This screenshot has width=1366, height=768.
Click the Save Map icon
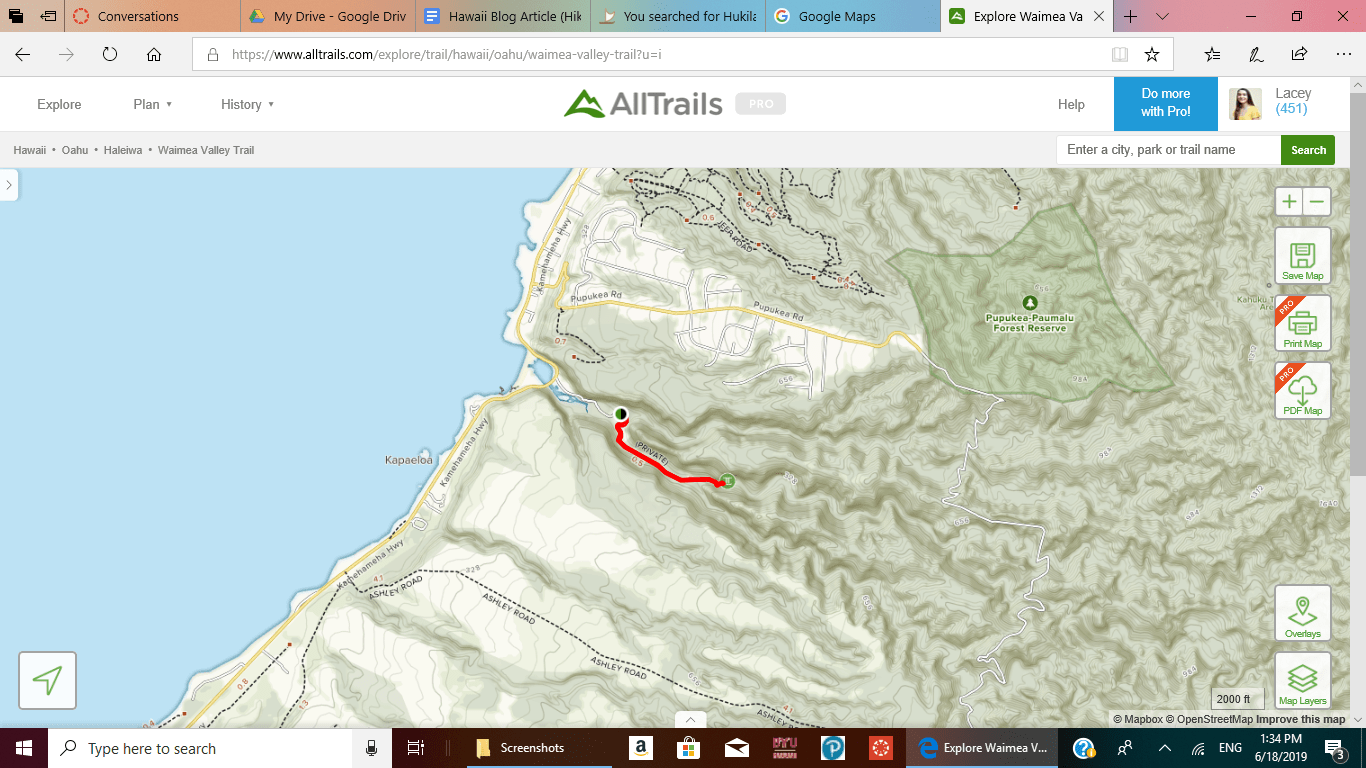coord(1303,256)
